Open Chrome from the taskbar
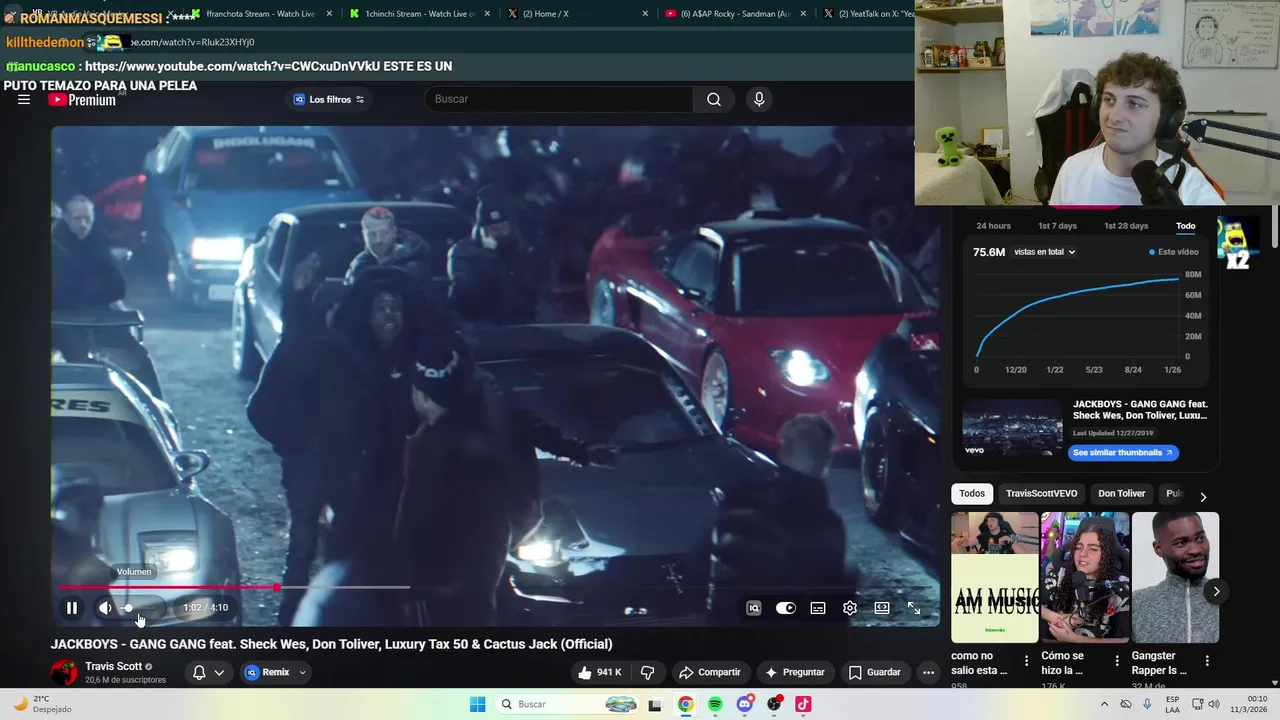This screenshot has height=720, width=1280. [685, 704]
